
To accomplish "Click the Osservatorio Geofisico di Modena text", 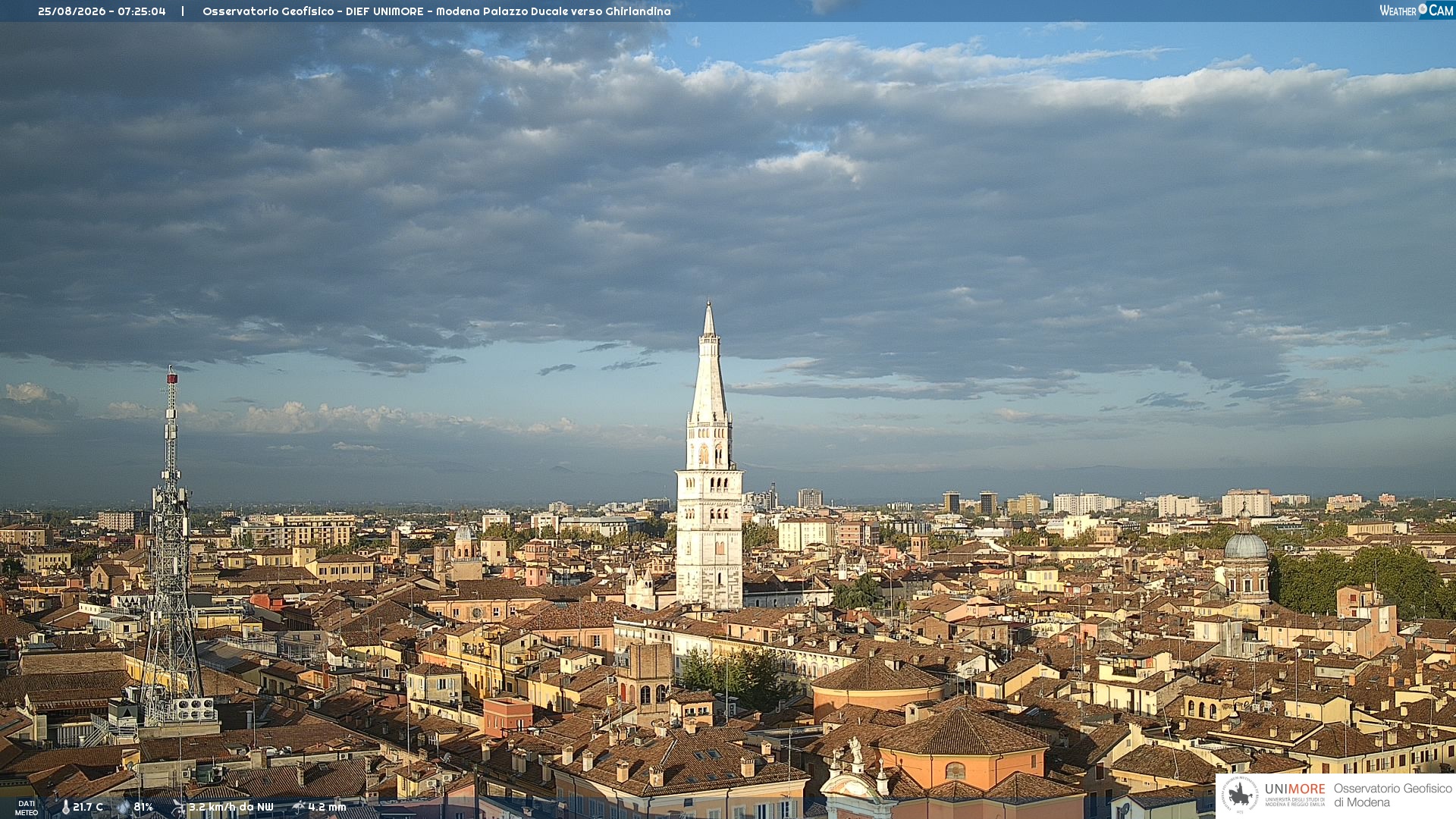I will pos(1392,795).
